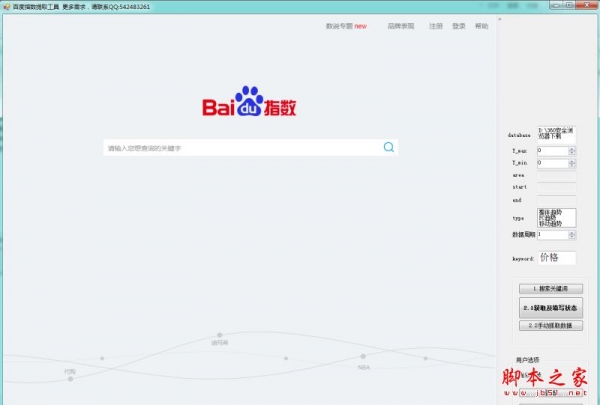This screenshot has height=405, width=600.
Task: Click the 2.2手动抓取数据 button
Action: (x=551, y=325)
